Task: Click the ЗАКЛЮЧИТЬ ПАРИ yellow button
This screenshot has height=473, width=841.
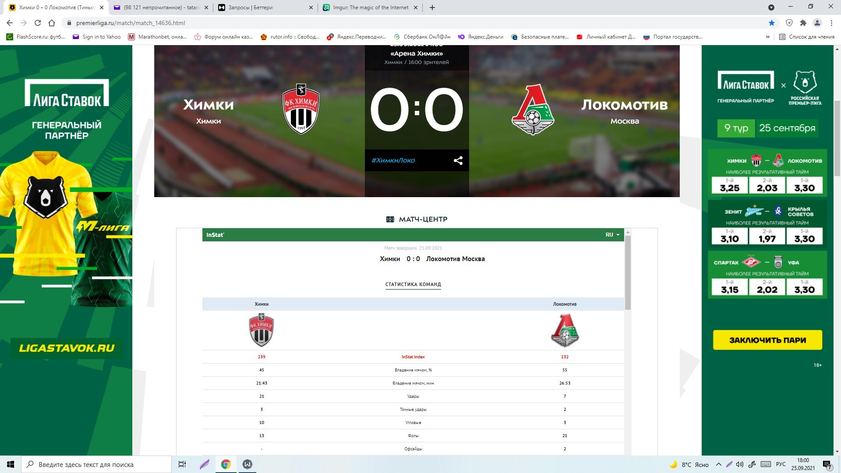Action: tap(768, 340)
